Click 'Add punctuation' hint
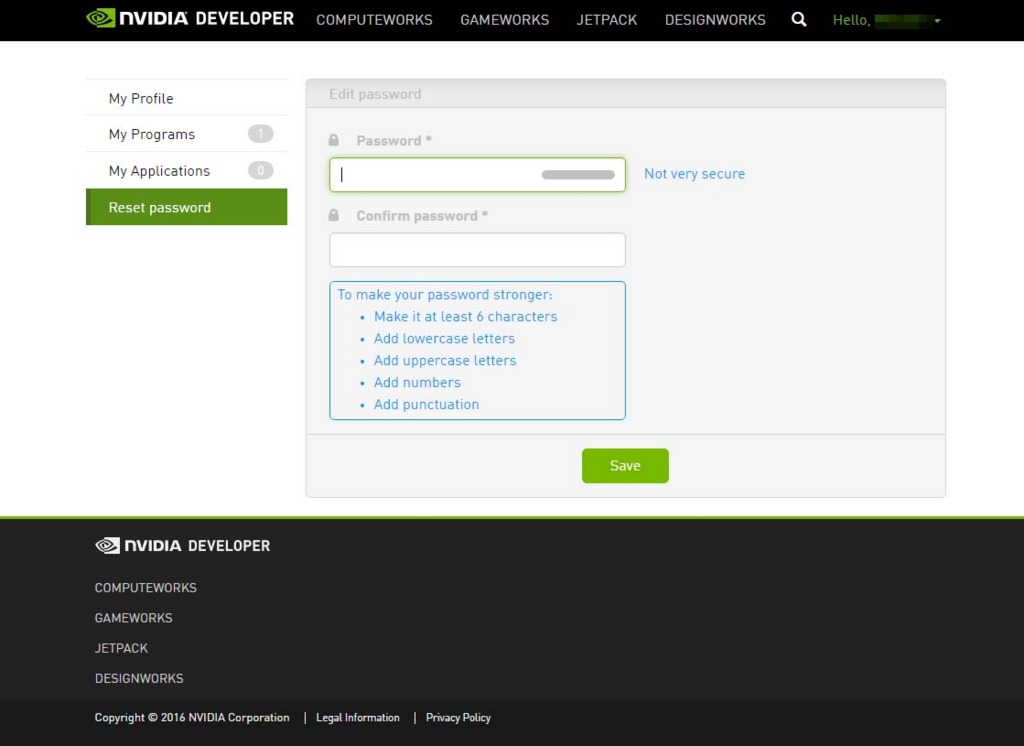Image resolution: width=1024 pixels, height=746 pixels. point(426,404)
